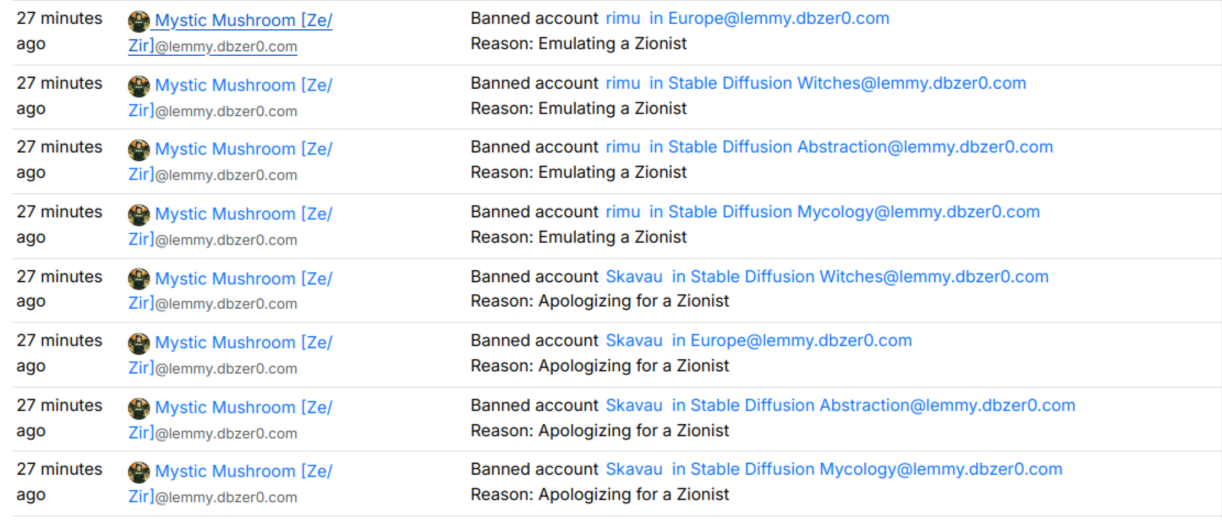This screenshot has width=1222, height=520.
Task: Open Mystic Mushroom name link in Skavau Mycology row
Action: (x=243, y=472)
